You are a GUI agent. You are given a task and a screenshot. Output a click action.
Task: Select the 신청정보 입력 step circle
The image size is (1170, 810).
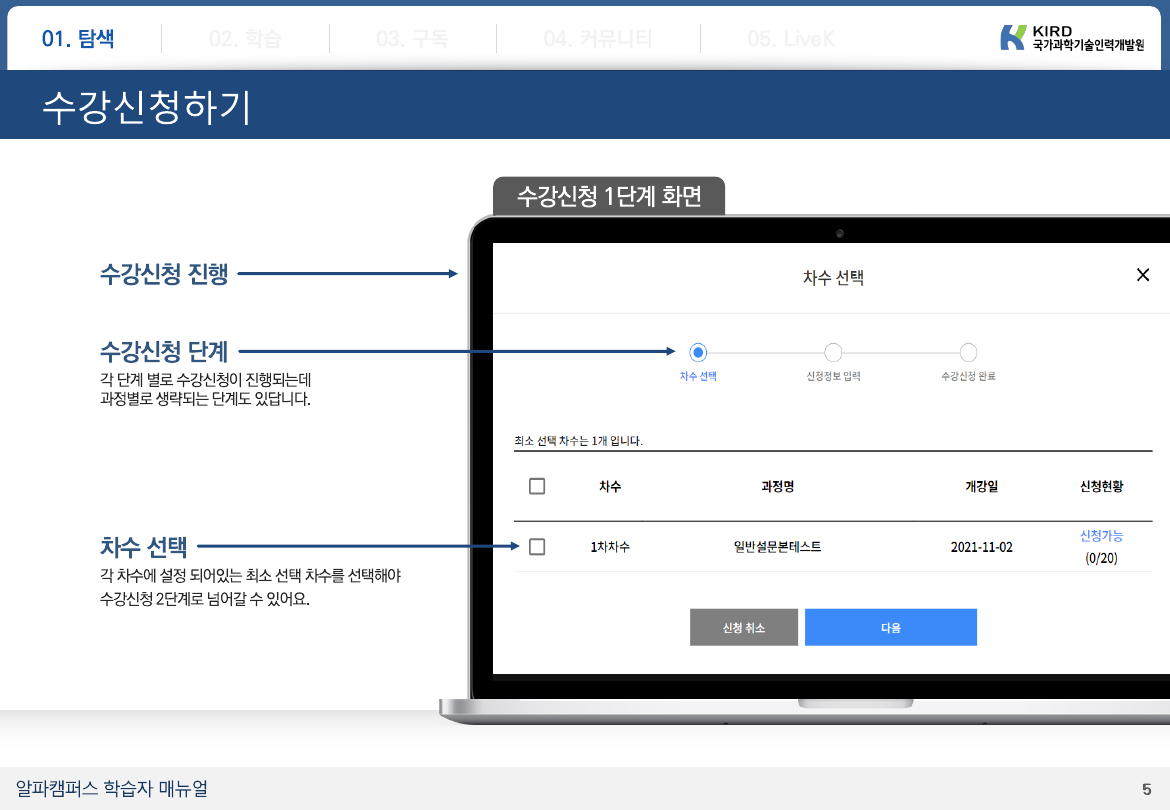pos(833,352)
